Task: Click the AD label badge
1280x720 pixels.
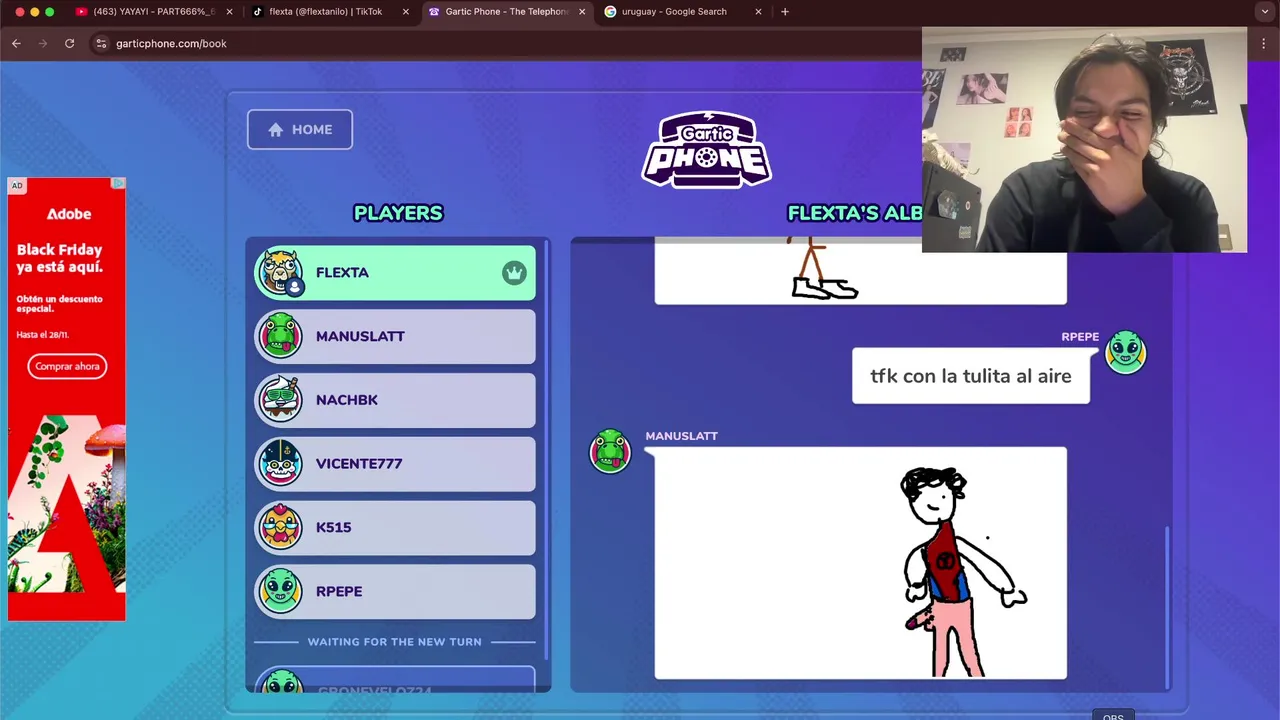Action: click(x=17, y=185)
